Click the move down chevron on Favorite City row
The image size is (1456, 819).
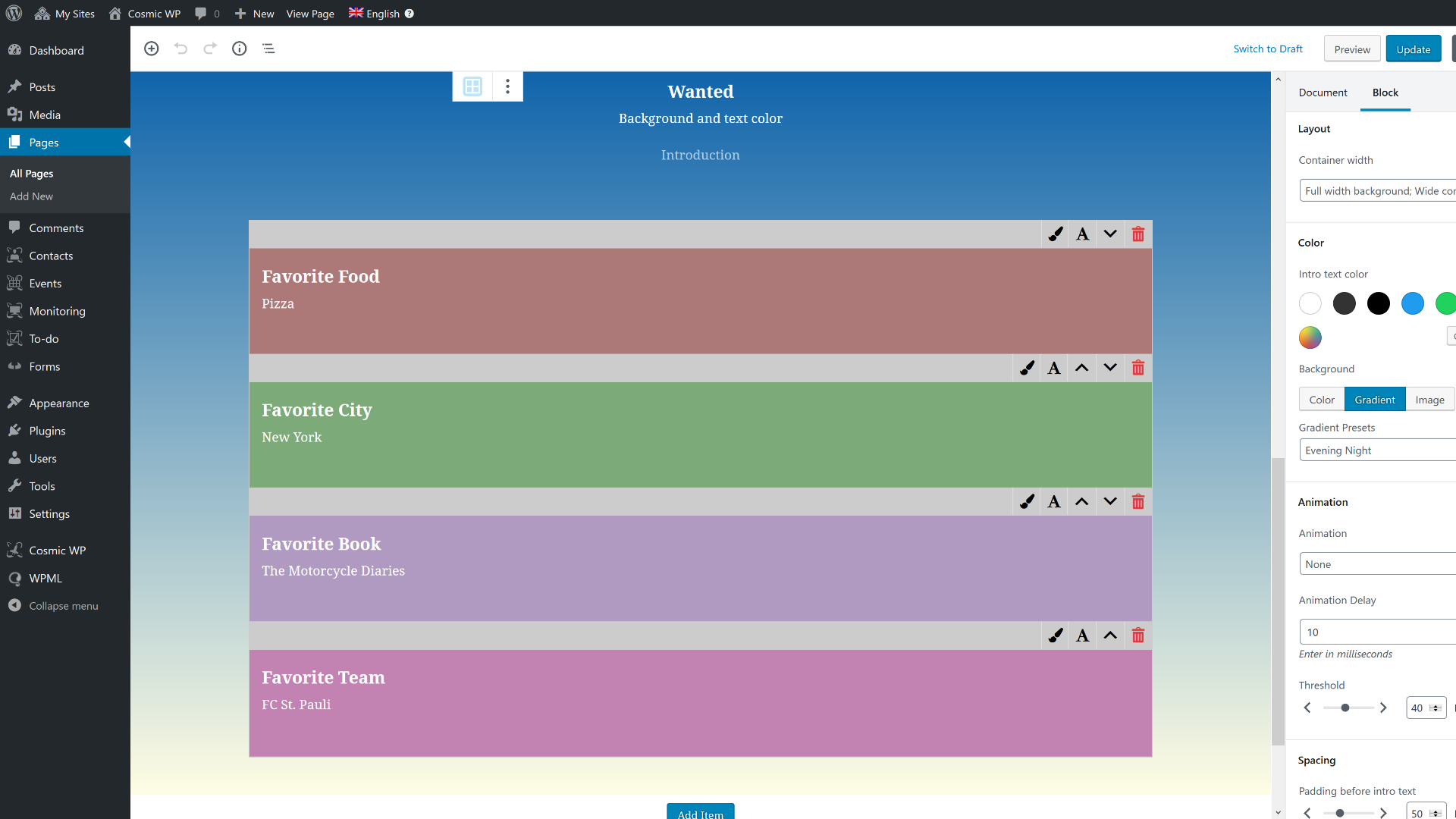[x=1110, y=368]
